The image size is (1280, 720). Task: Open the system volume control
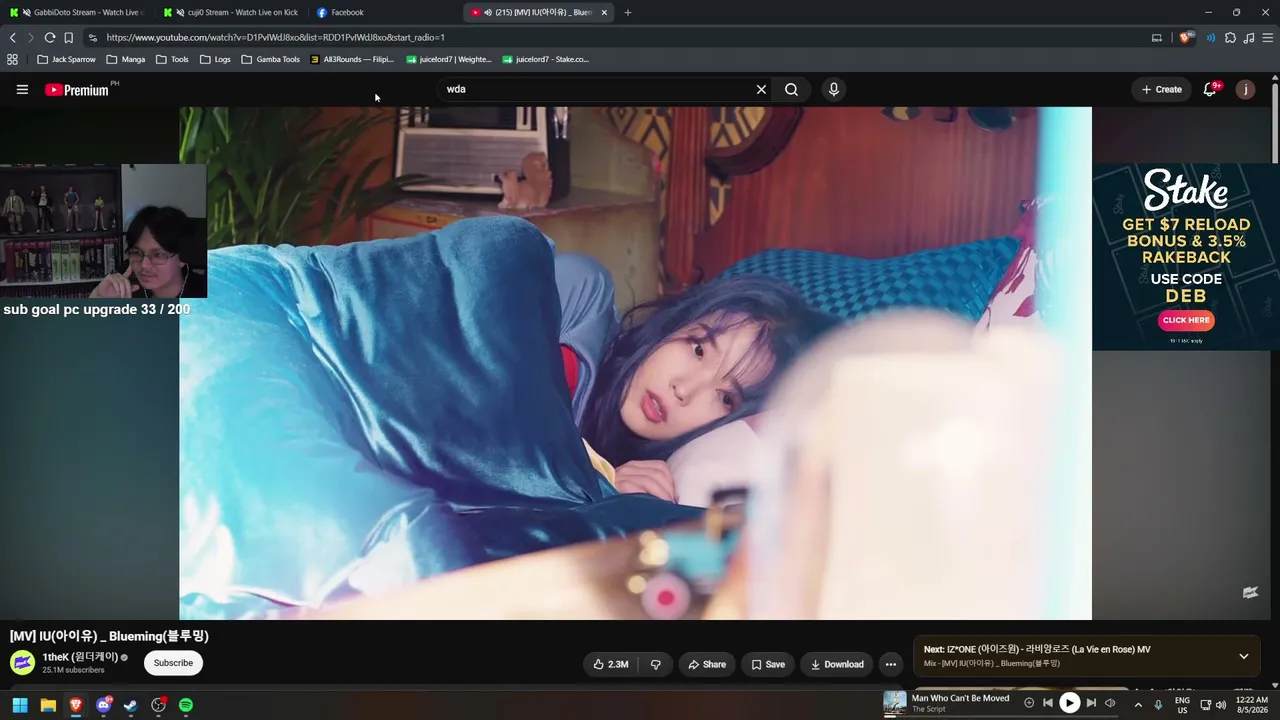tap(1221, 705)
